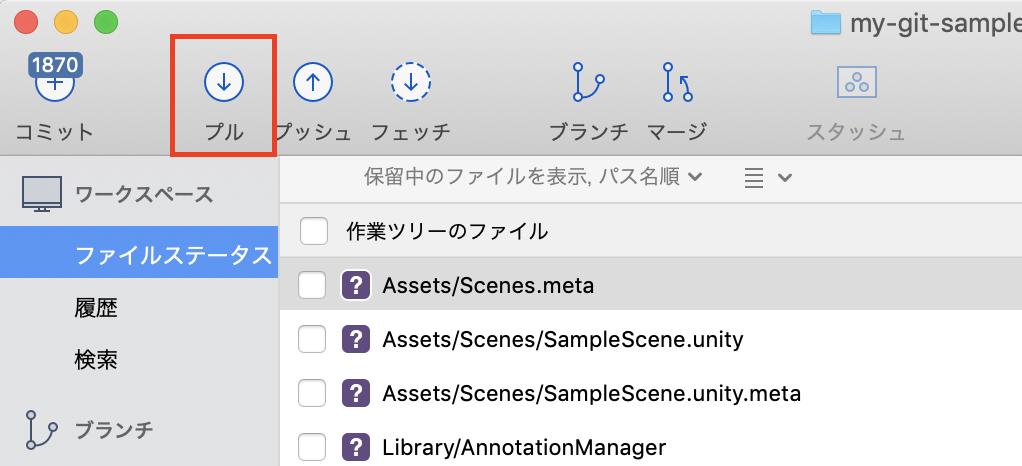Viewport: 1022px width, 466px height.
Task: Open 検索 (Search) in the sidebar
Action: click(x=96, y=358)
